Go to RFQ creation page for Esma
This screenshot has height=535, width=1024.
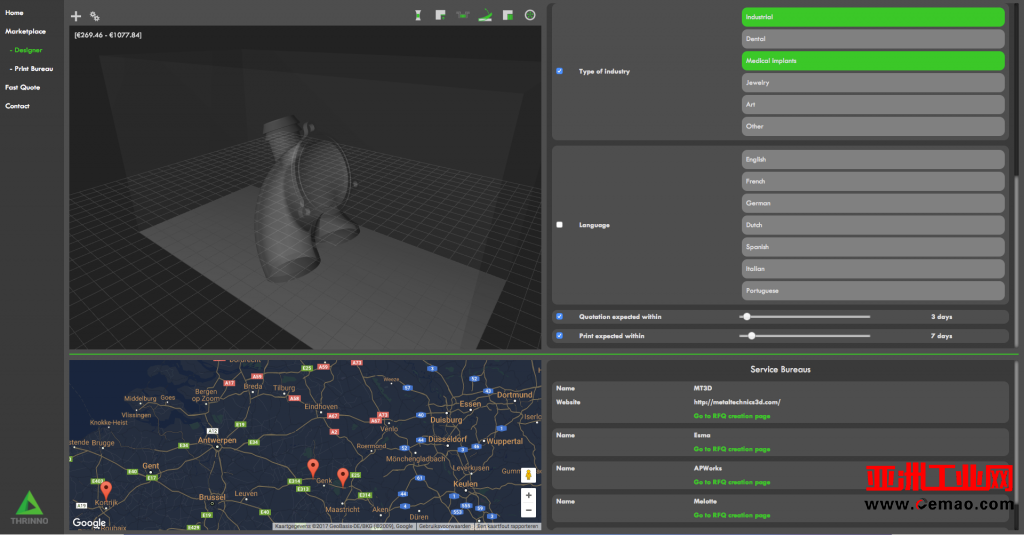tap(731, 449)
